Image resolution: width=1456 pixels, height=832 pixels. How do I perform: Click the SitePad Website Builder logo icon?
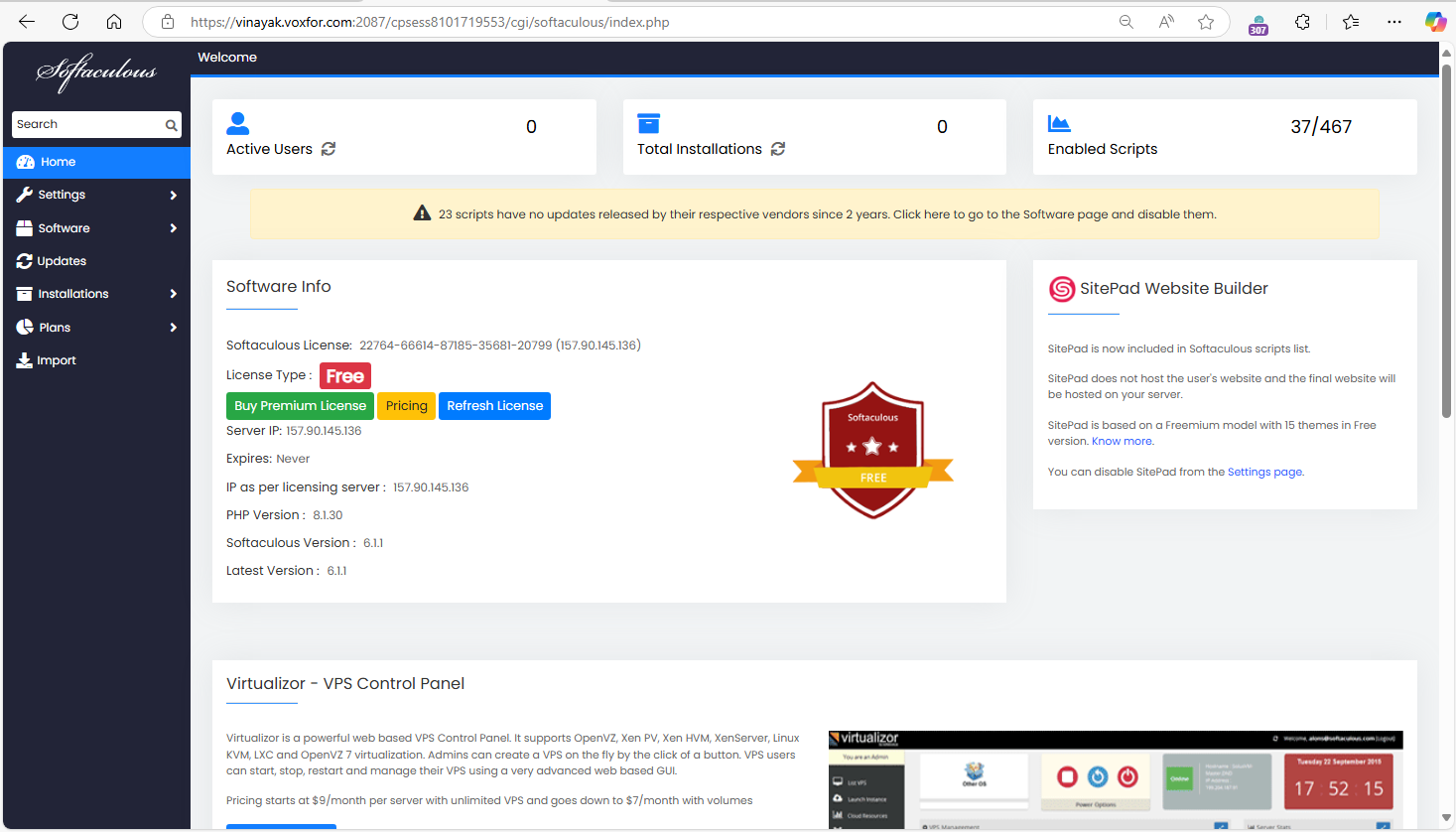(1062, 289)
